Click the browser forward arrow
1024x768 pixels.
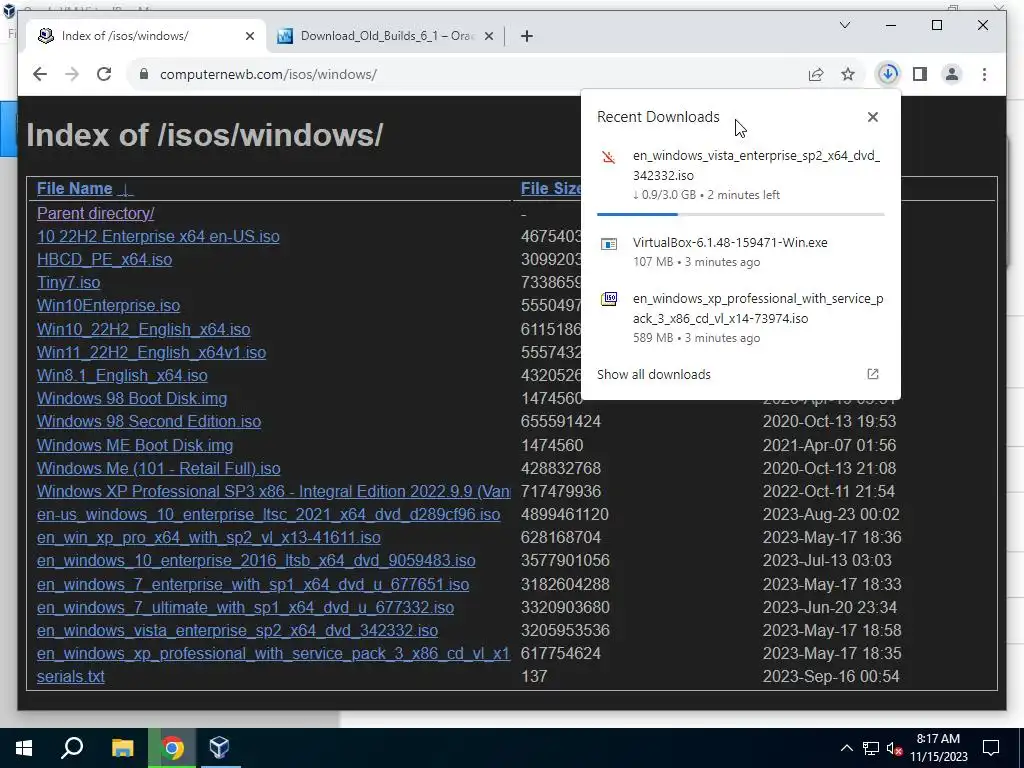coord(72,74)
